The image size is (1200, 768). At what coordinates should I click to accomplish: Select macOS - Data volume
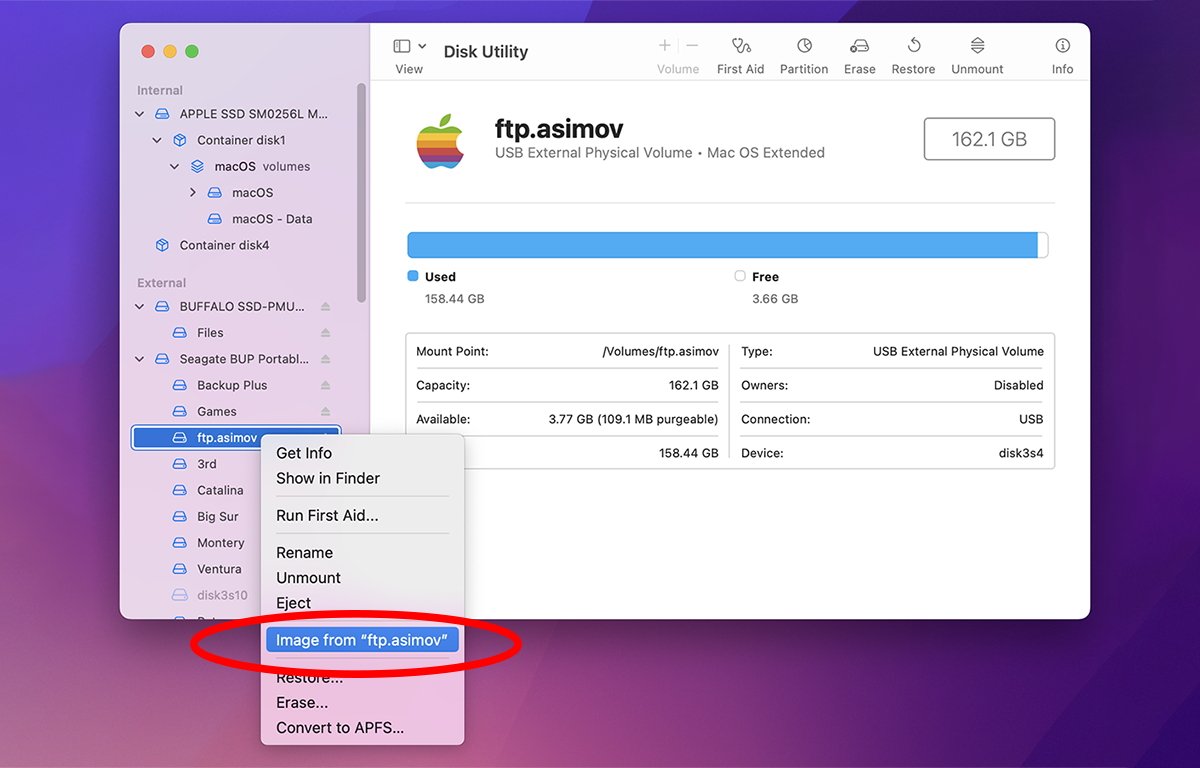(x=272, y=219)
